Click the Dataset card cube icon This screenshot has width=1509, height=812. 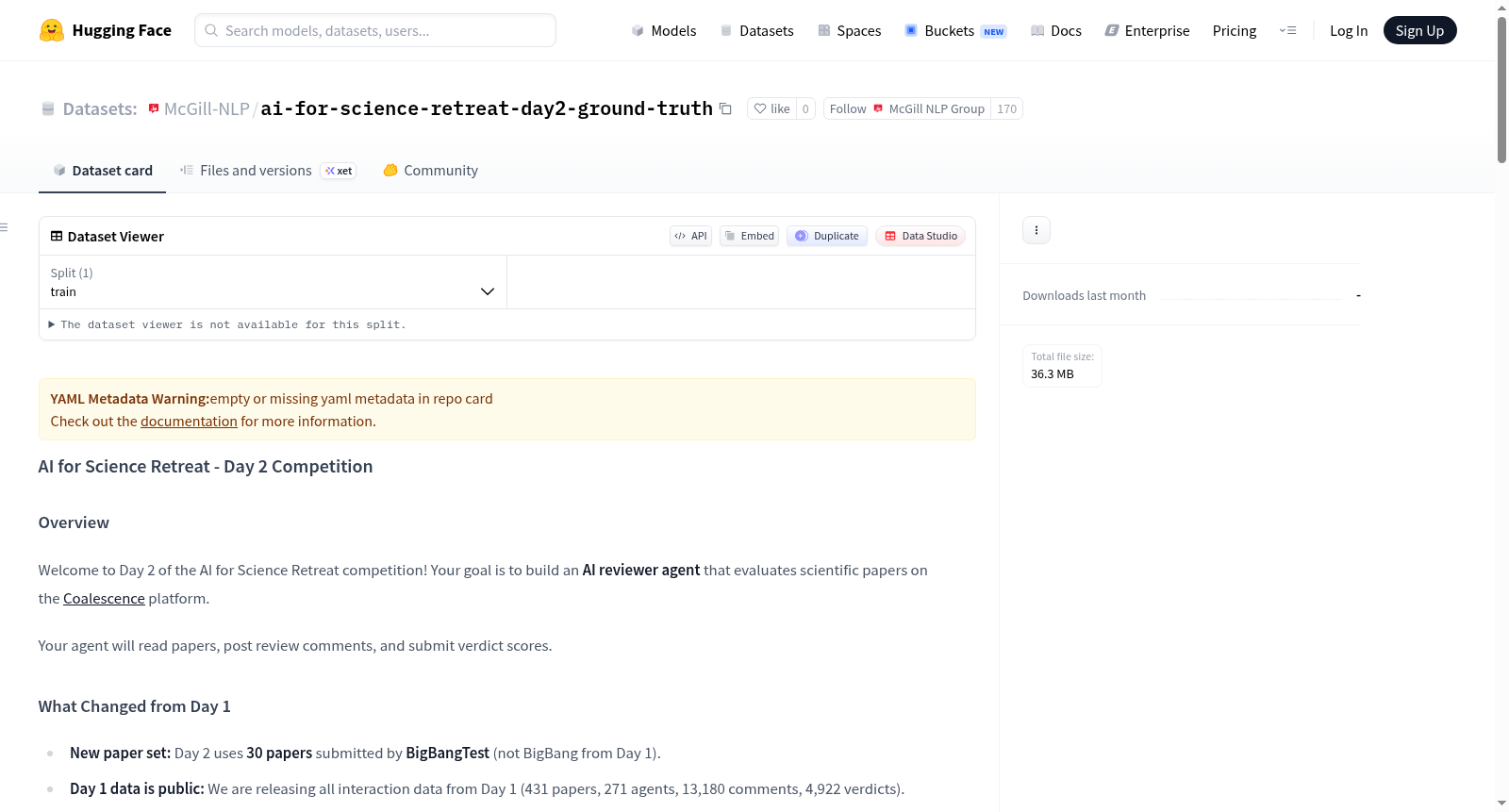59,171
